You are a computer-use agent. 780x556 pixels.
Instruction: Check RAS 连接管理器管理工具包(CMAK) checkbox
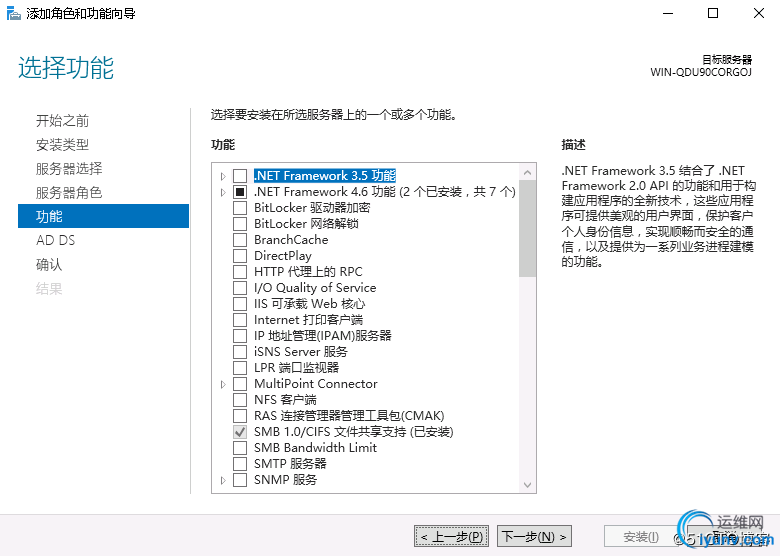[x=240, y=416]
